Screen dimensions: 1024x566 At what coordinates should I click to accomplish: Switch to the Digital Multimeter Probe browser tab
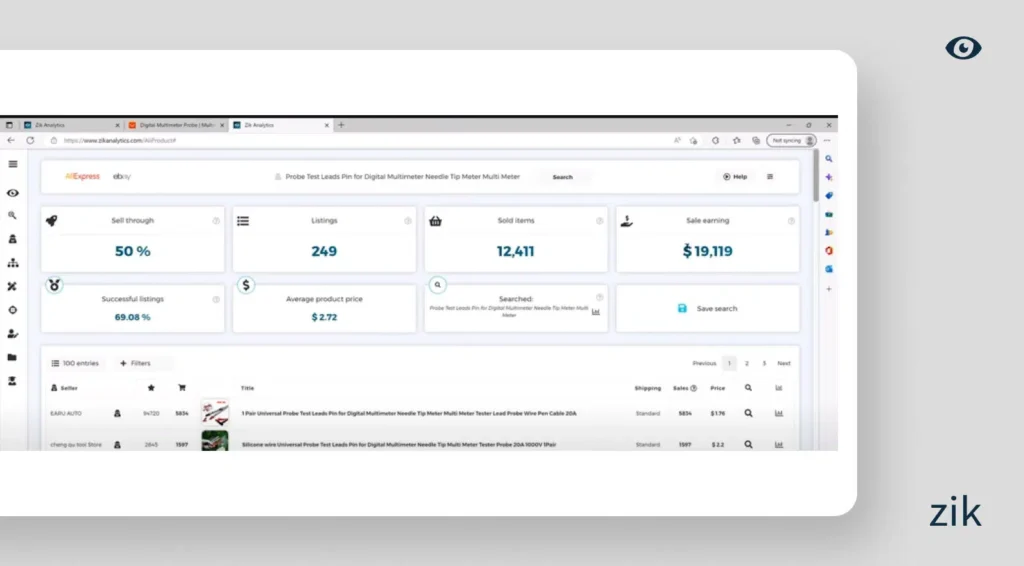(175, 125)
